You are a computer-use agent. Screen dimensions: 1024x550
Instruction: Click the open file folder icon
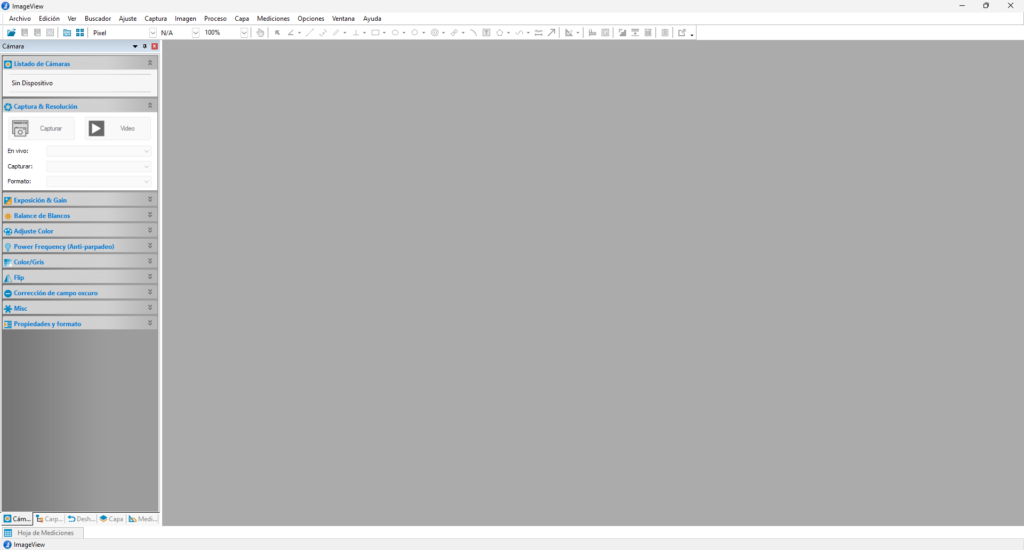pyautogui.click(x=11, y=33)
